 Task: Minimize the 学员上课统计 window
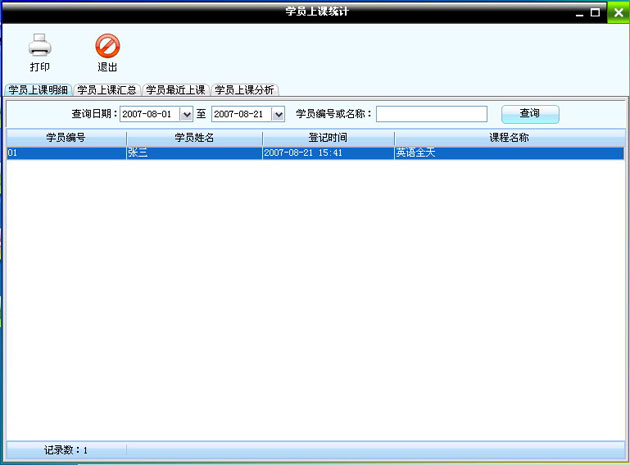point(581,12)
